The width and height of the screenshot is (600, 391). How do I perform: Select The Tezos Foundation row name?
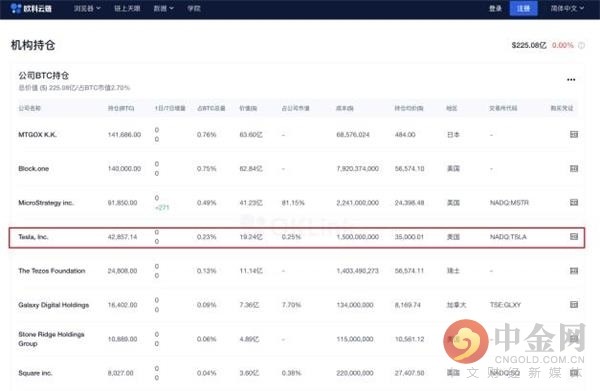[52, 271]
